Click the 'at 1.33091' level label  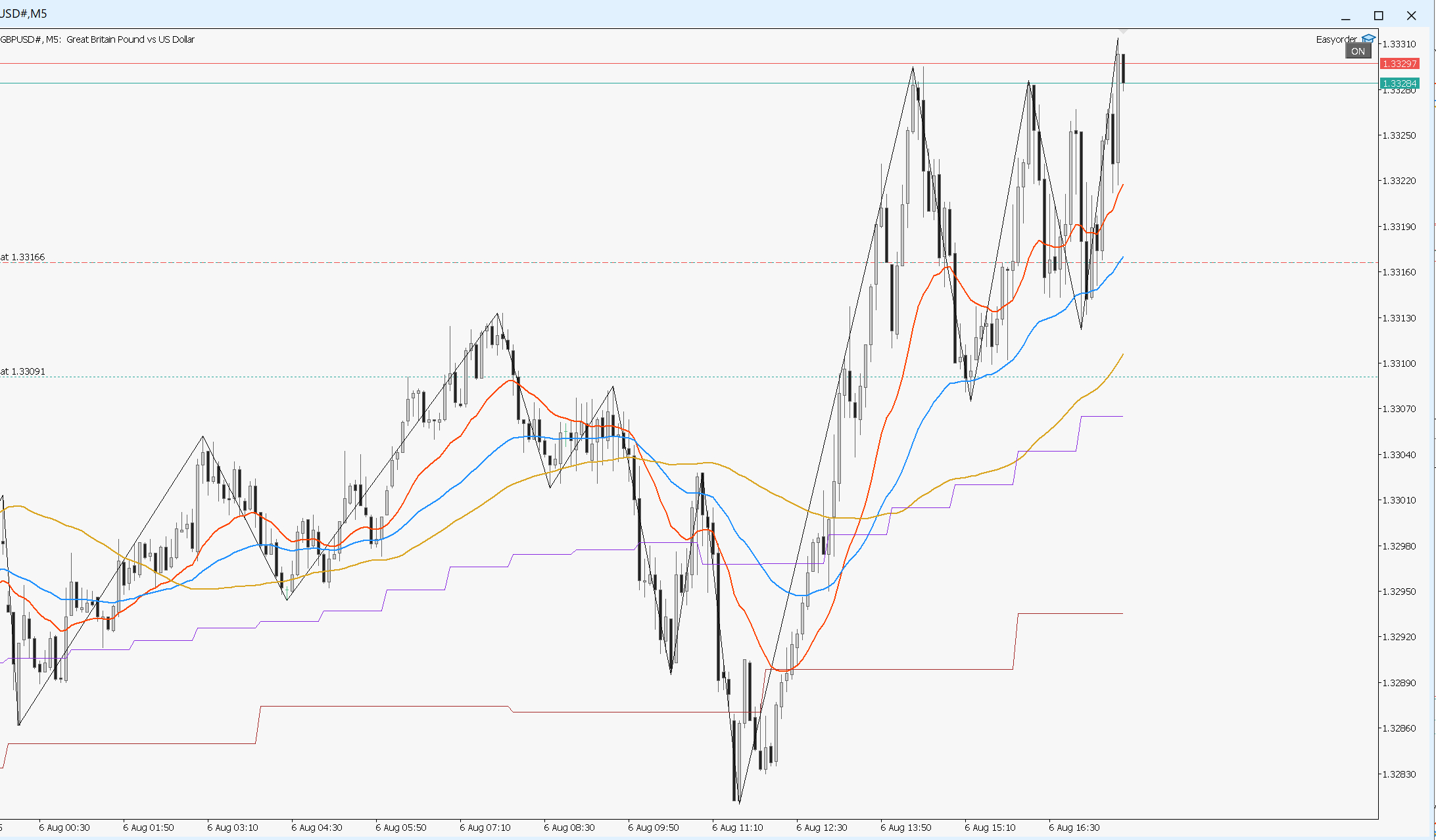[x=23, y=371]
